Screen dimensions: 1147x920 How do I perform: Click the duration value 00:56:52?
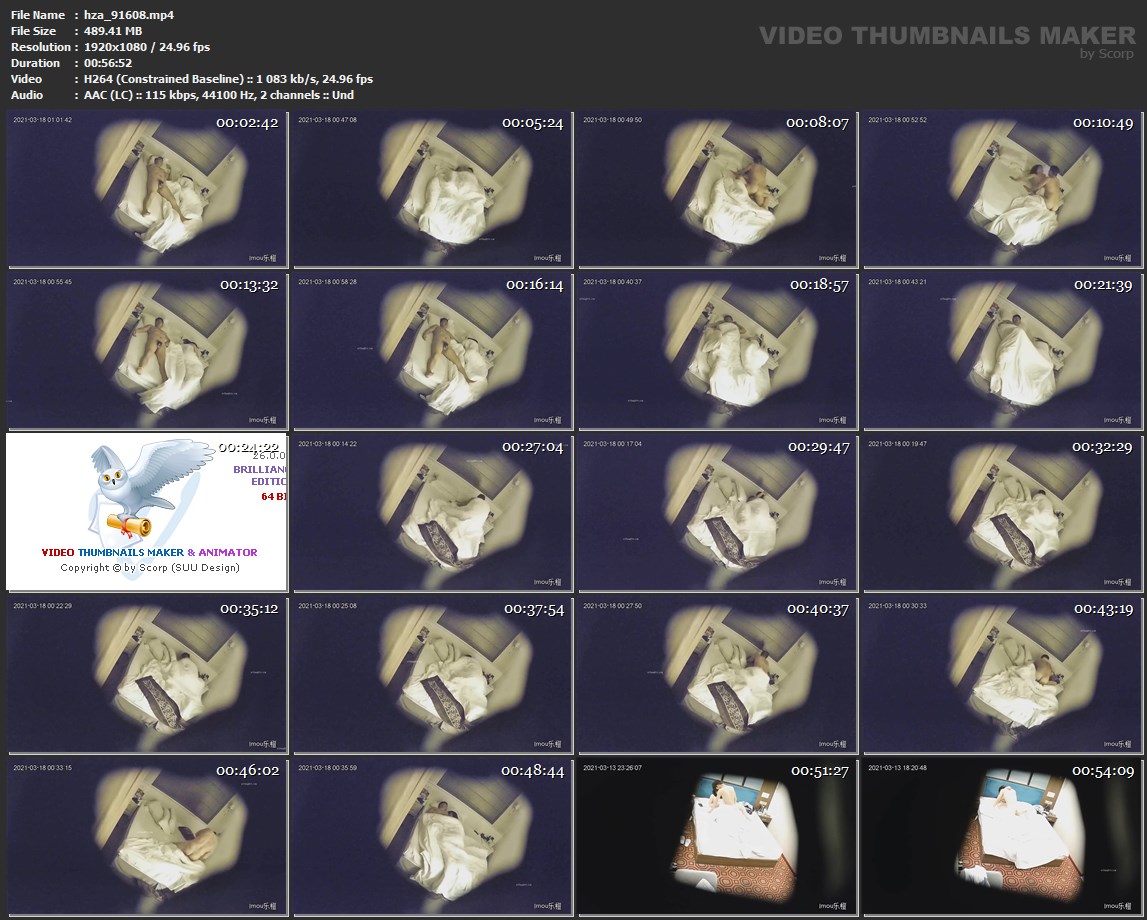tap(108, 63)
